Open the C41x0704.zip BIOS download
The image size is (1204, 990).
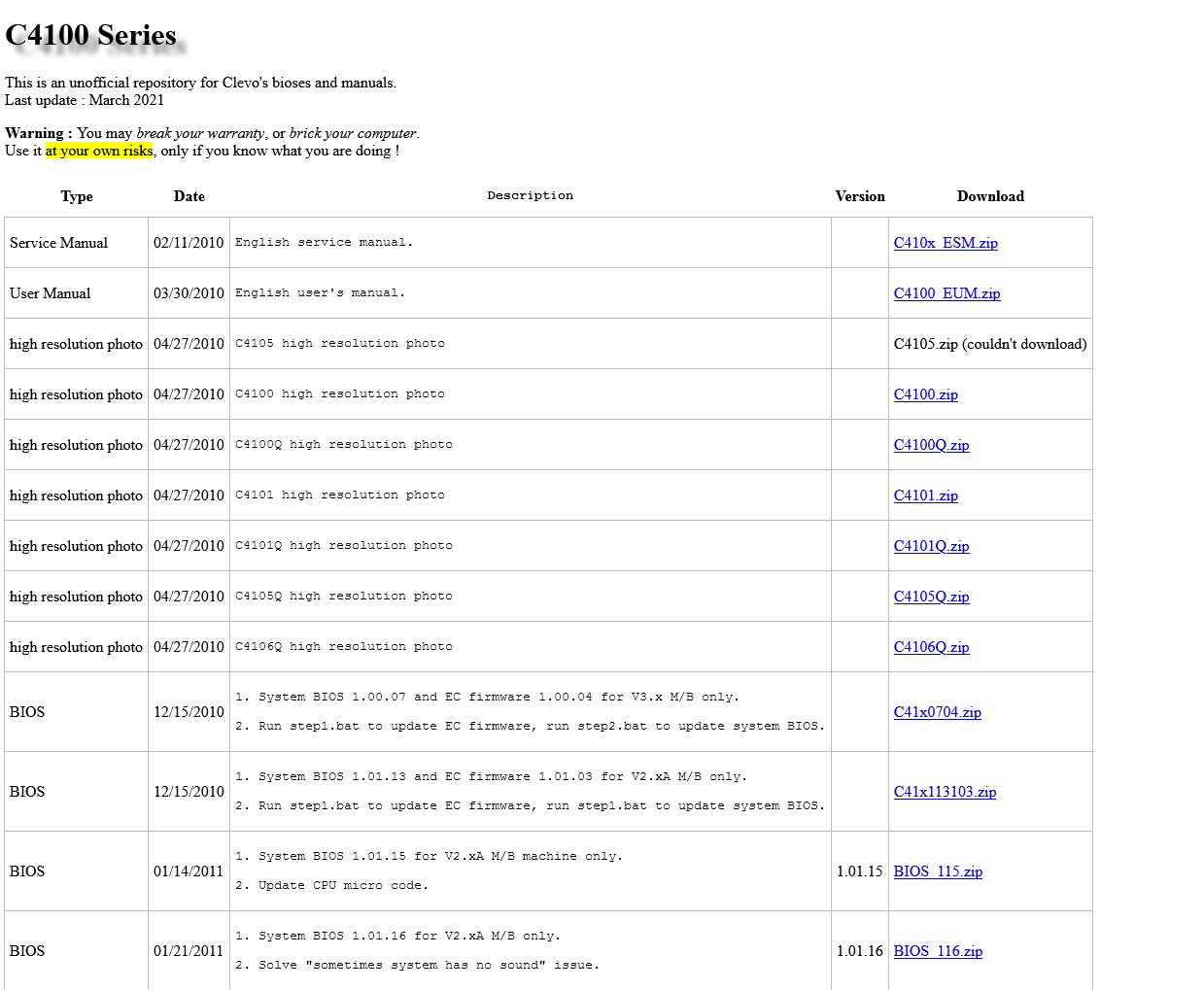(x=938, y=712)
